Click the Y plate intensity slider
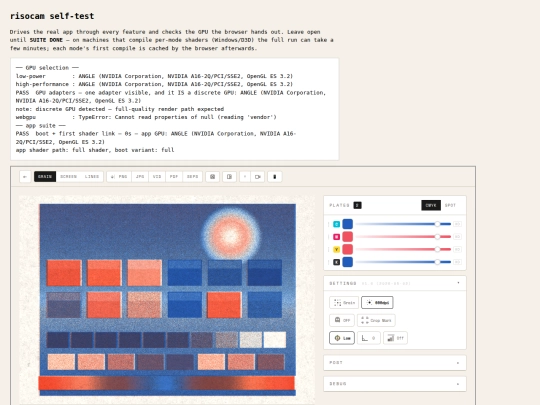 [403, 249]
